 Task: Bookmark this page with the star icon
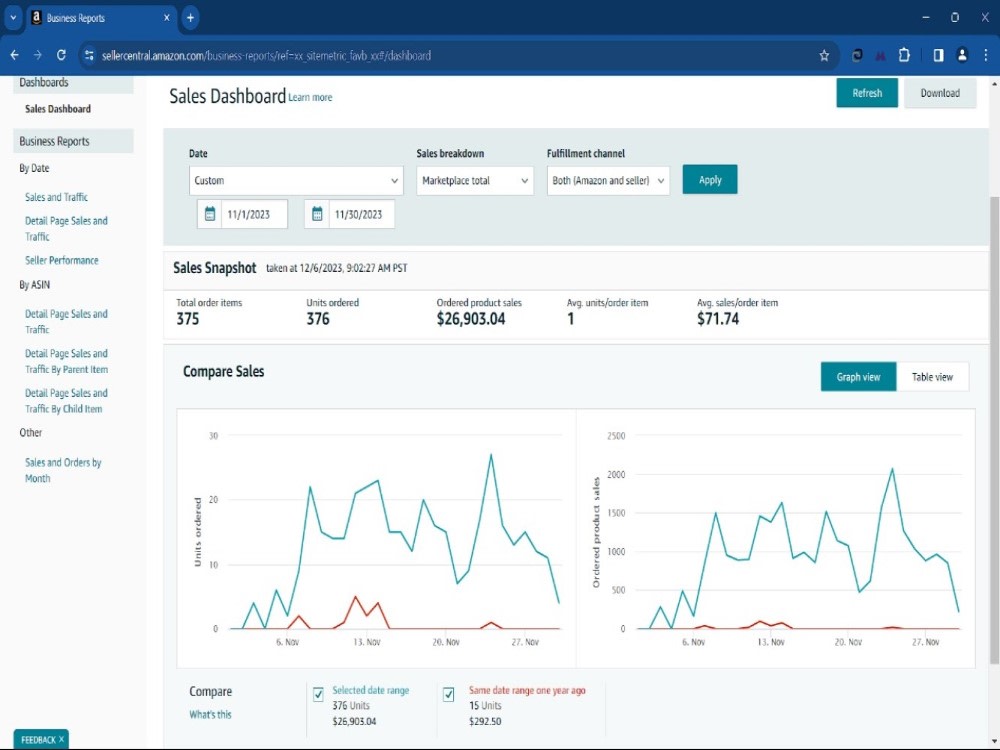[x=824, y=55]
